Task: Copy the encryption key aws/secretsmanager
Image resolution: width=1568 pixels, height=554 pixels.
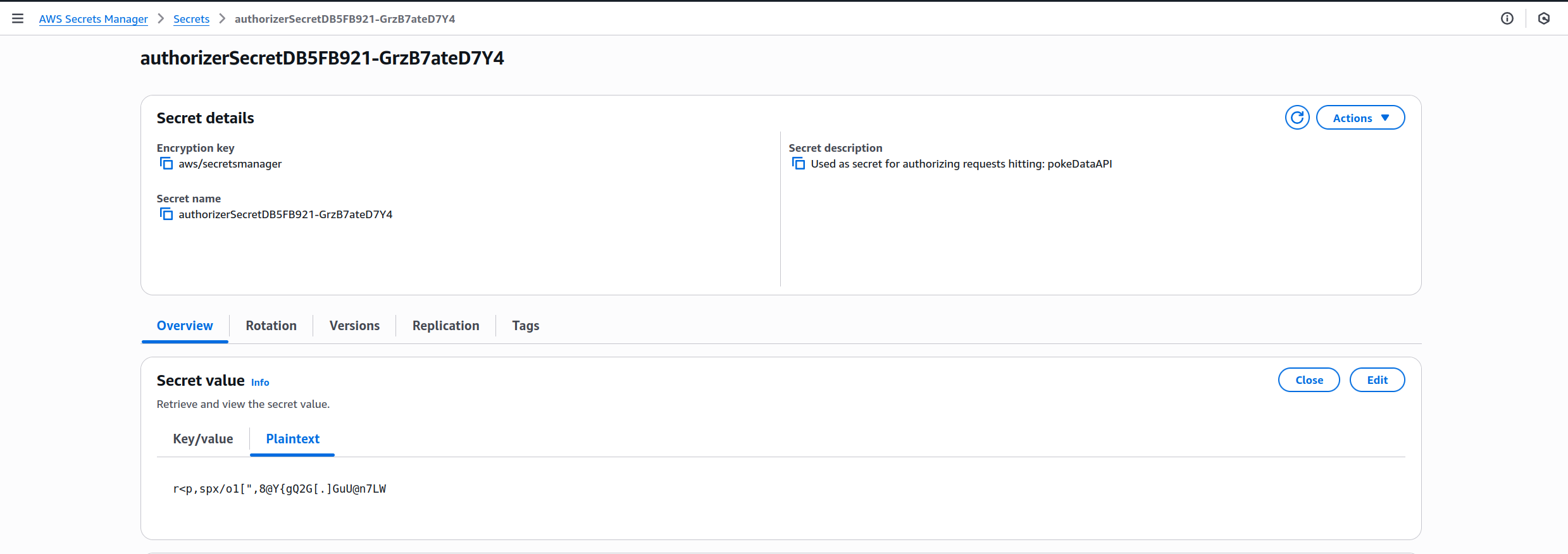Action: pyautogui.click(x=166, y=164)
